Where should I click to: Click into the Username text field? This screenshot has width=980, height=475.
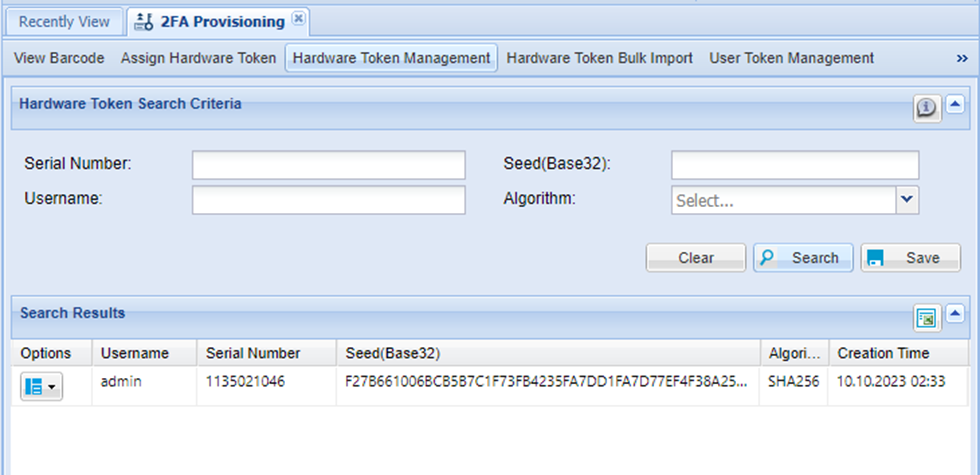[x=329, y=200]
